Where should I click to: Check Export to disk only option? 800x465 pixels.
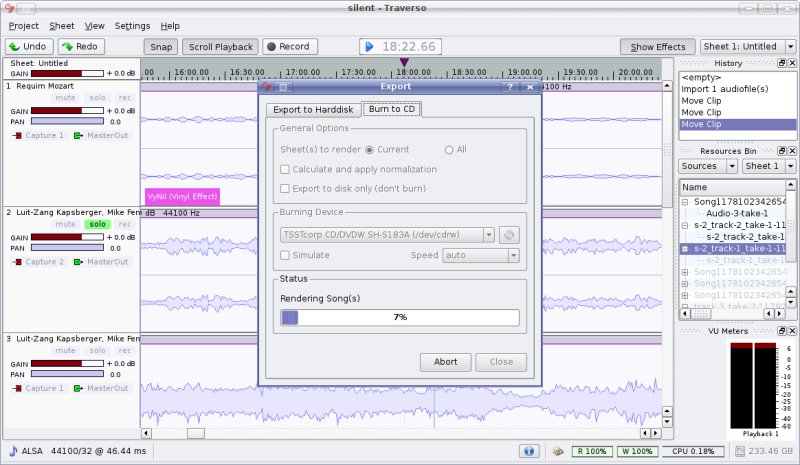[x=285, y=189]
